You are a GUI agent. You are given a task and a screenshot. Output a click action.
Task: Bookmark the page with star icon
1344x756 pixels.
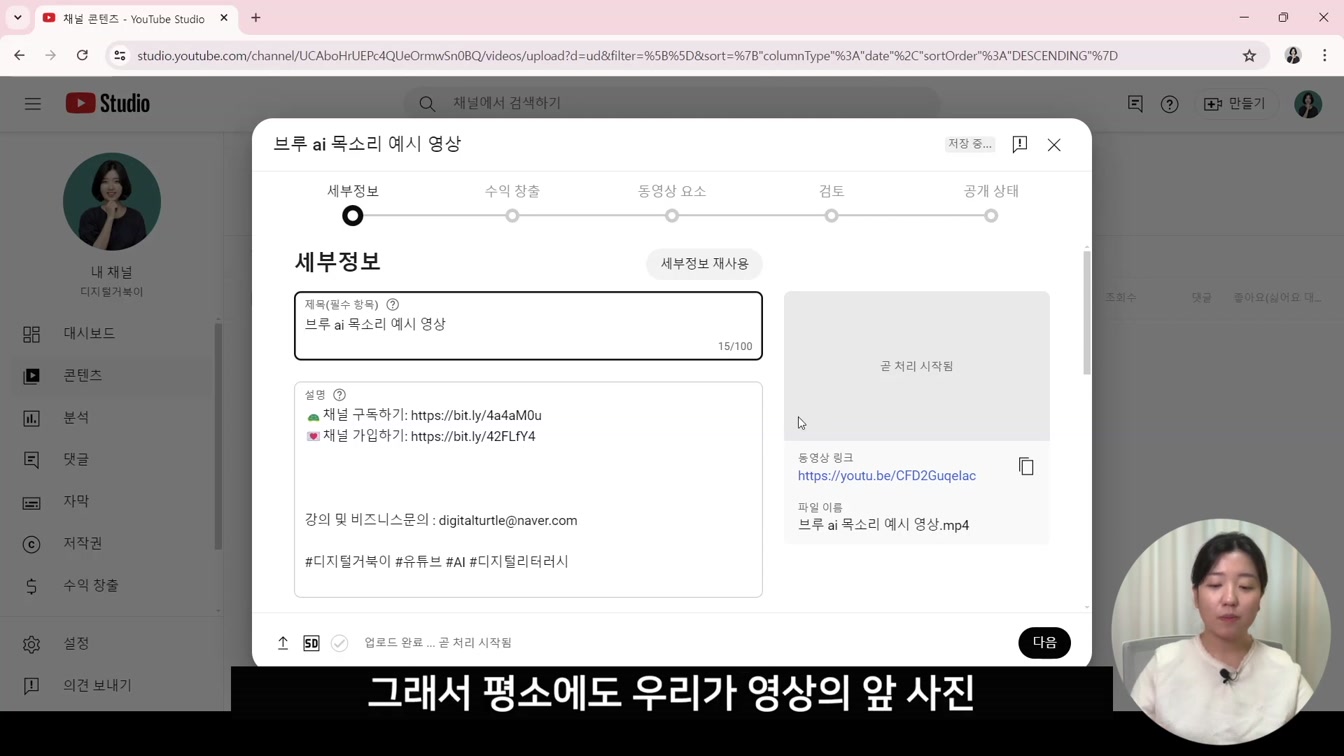click(x=1249, y=56)
